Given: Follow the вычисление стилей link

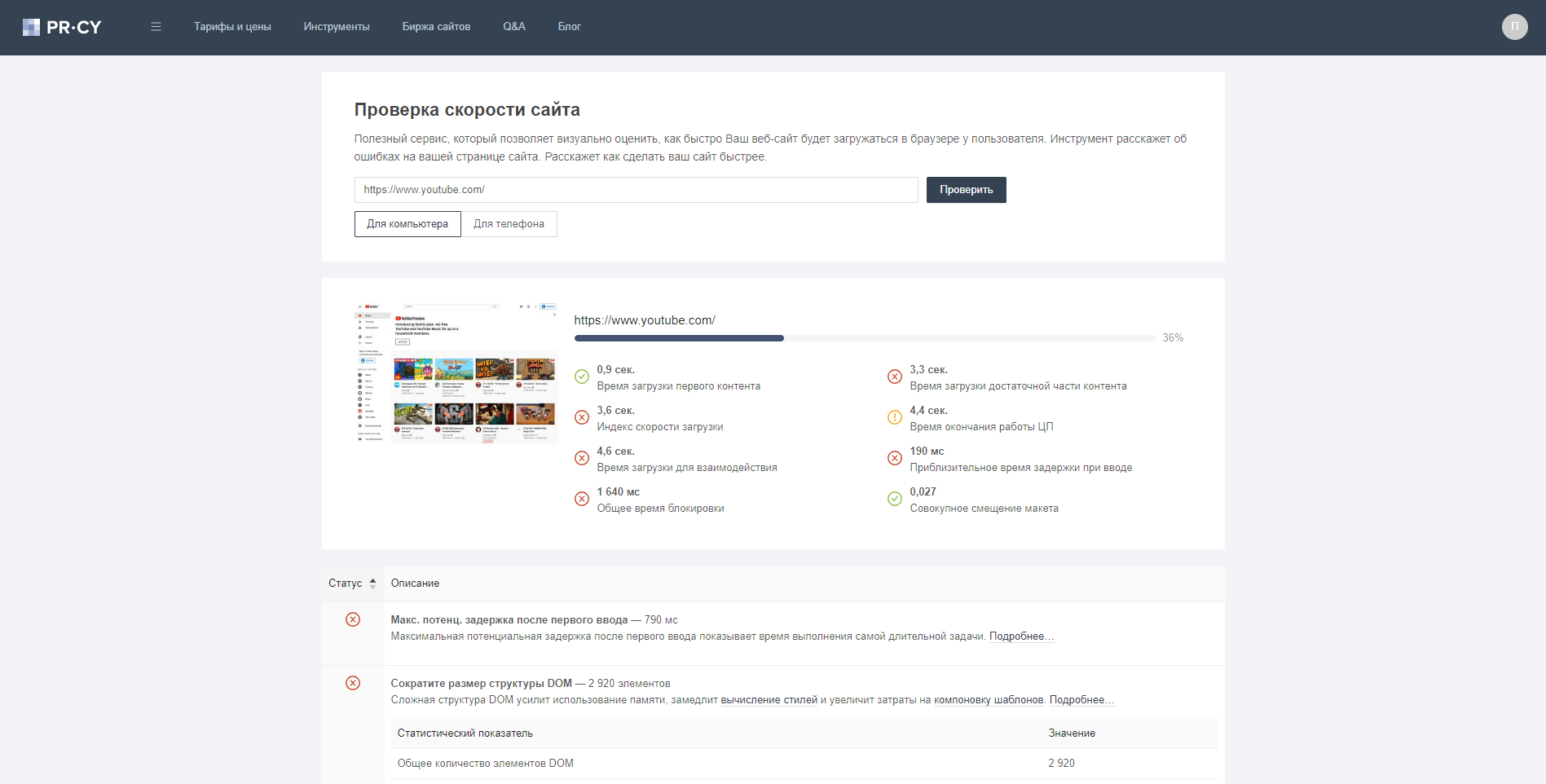Looking at the screenshot, I should click(769, 700).
